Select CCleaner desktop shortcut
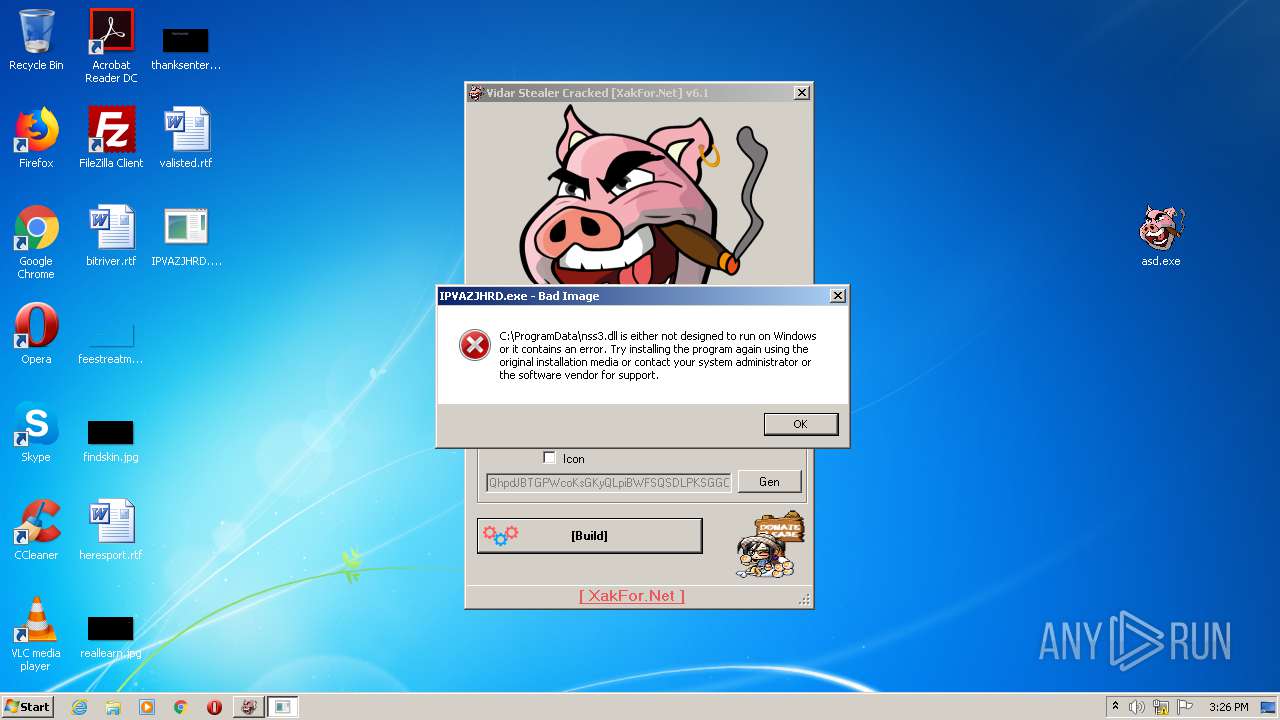 (x=36, y=530)
